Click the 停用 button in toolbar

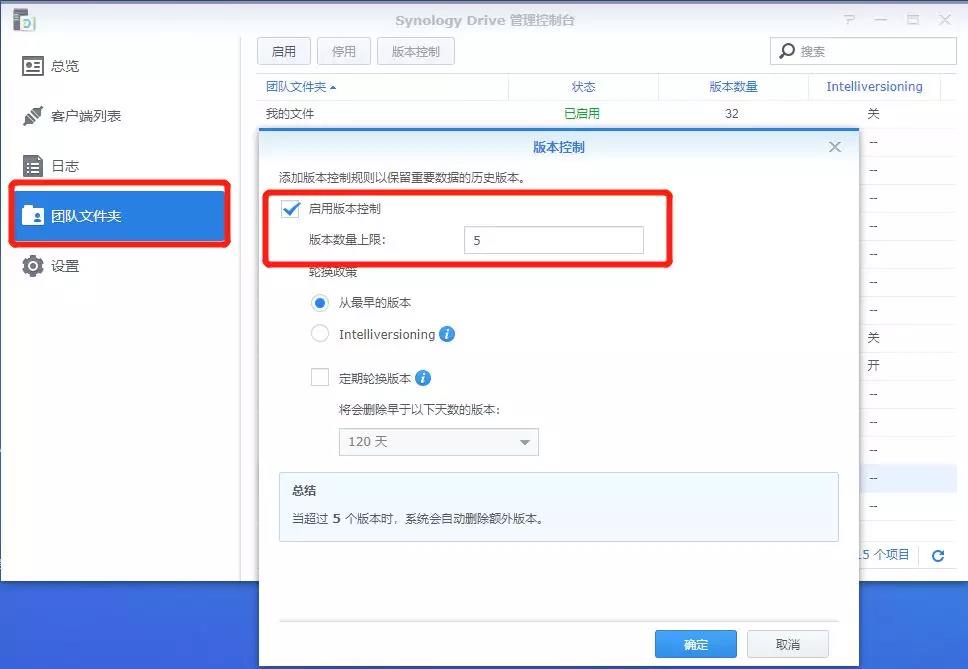[x=344, y=51]
